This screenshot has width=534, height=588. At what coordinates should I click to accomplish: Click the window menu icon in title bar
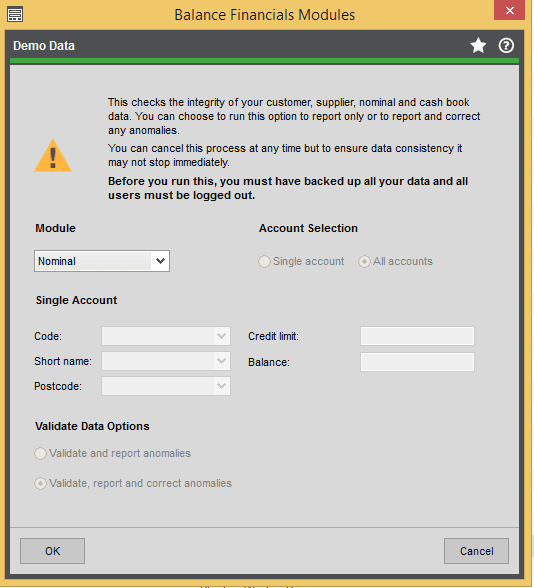[15, 15]
